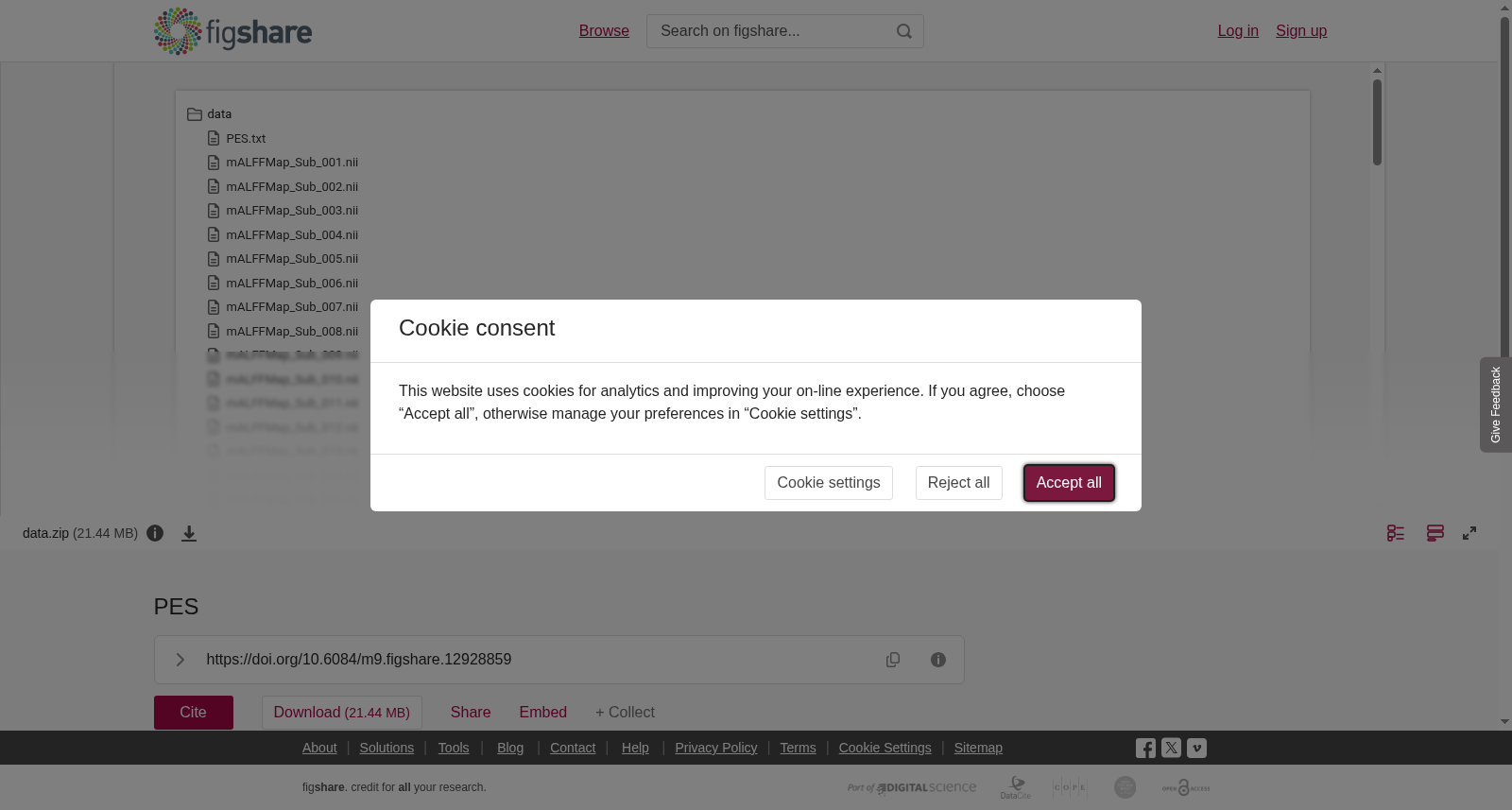Switch to file list view icon
The width and height of the screenshot is (1512, 810).
point(1396,533)
